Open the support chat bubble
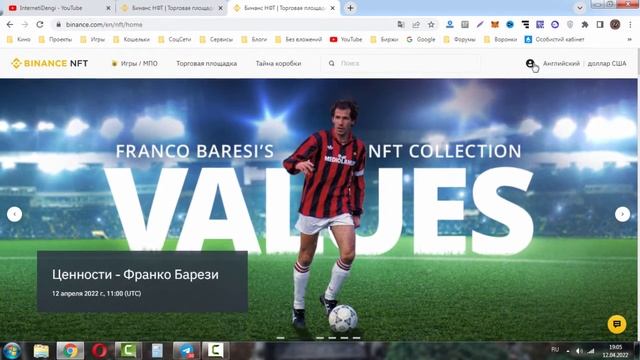640x360 pixels. click(x=617, y=324)
